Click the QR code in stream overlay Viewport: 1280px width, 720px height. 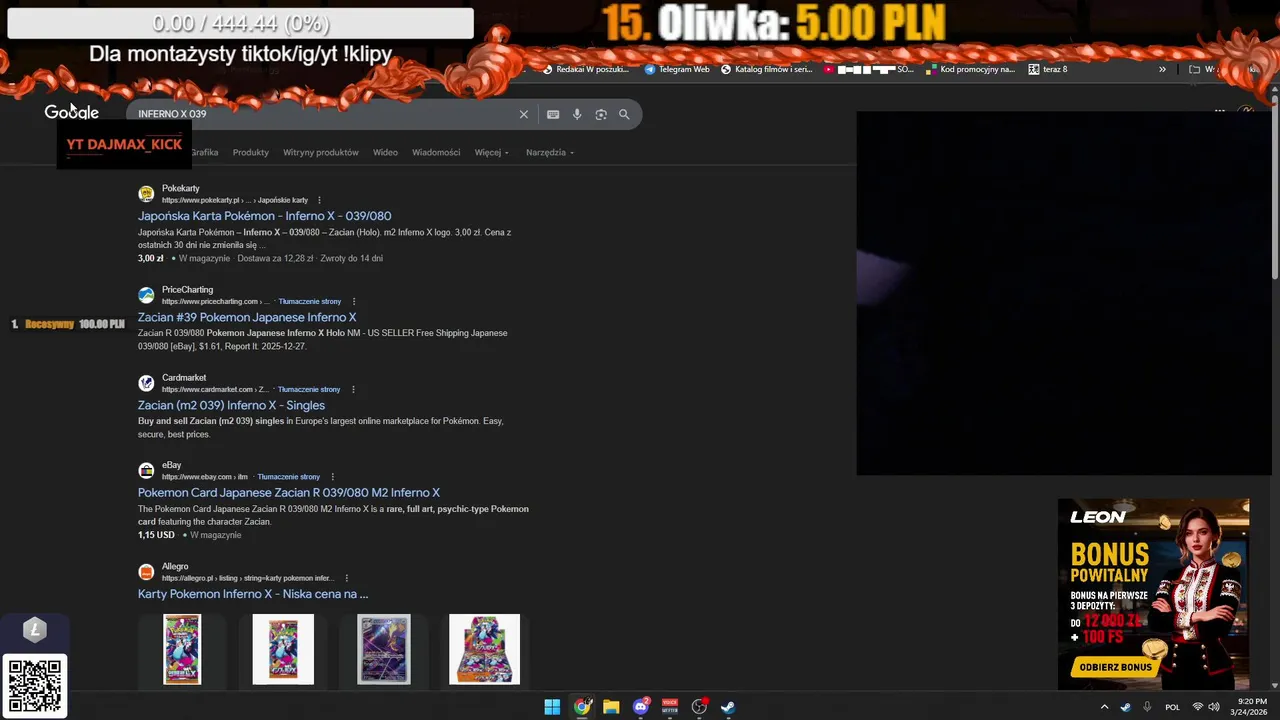(x=35, y=686)
